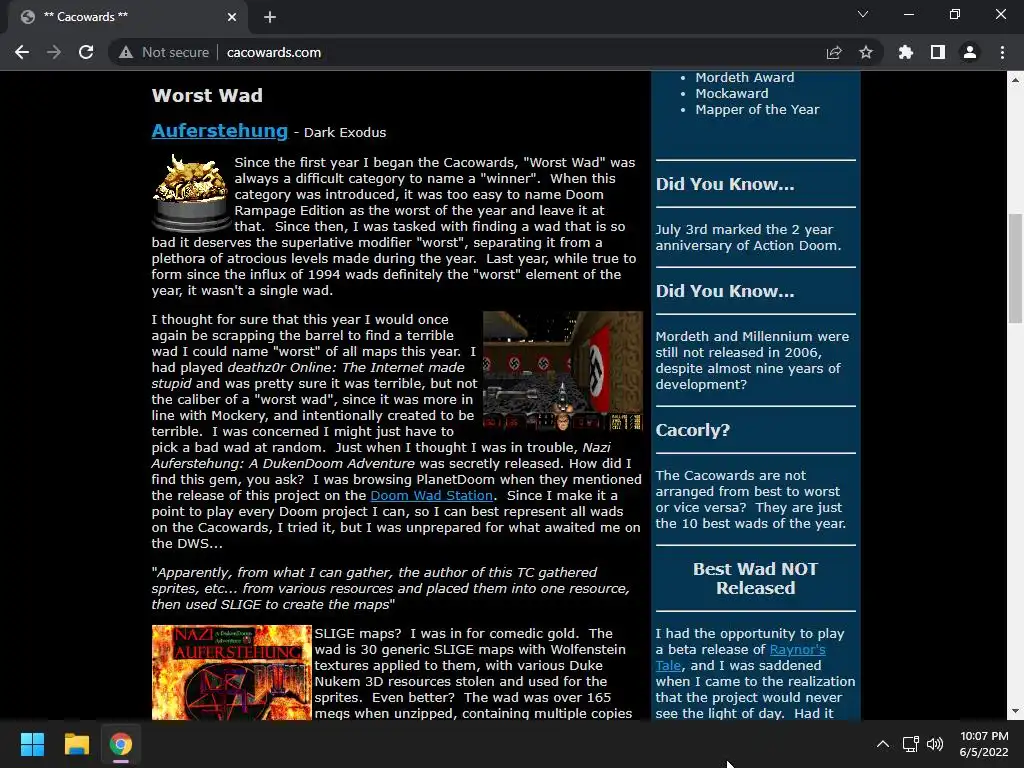Click the Worst Wad heading

pyautogui.click(x=207, y=95)
